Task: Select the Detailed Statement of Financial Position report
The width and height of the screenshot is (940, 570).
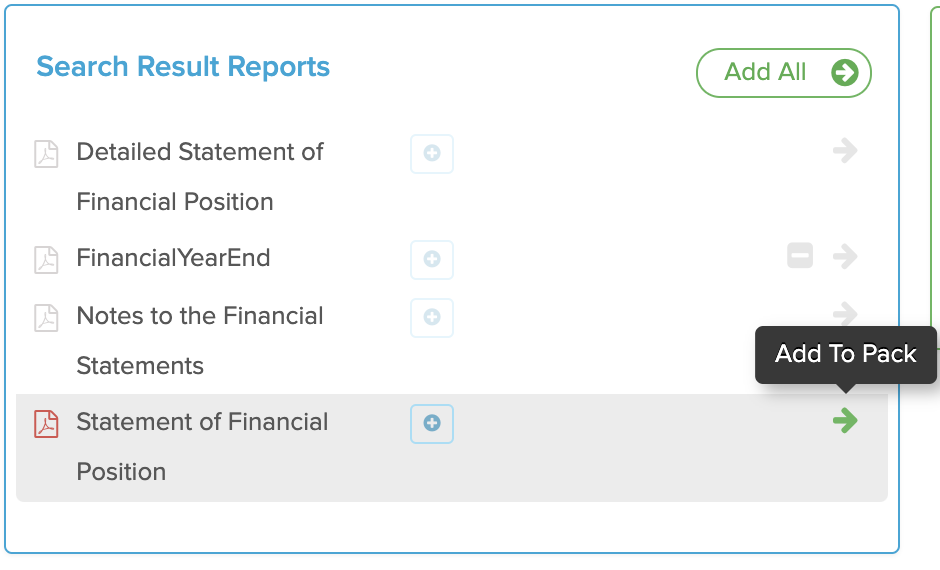Action: coord(200,177)
